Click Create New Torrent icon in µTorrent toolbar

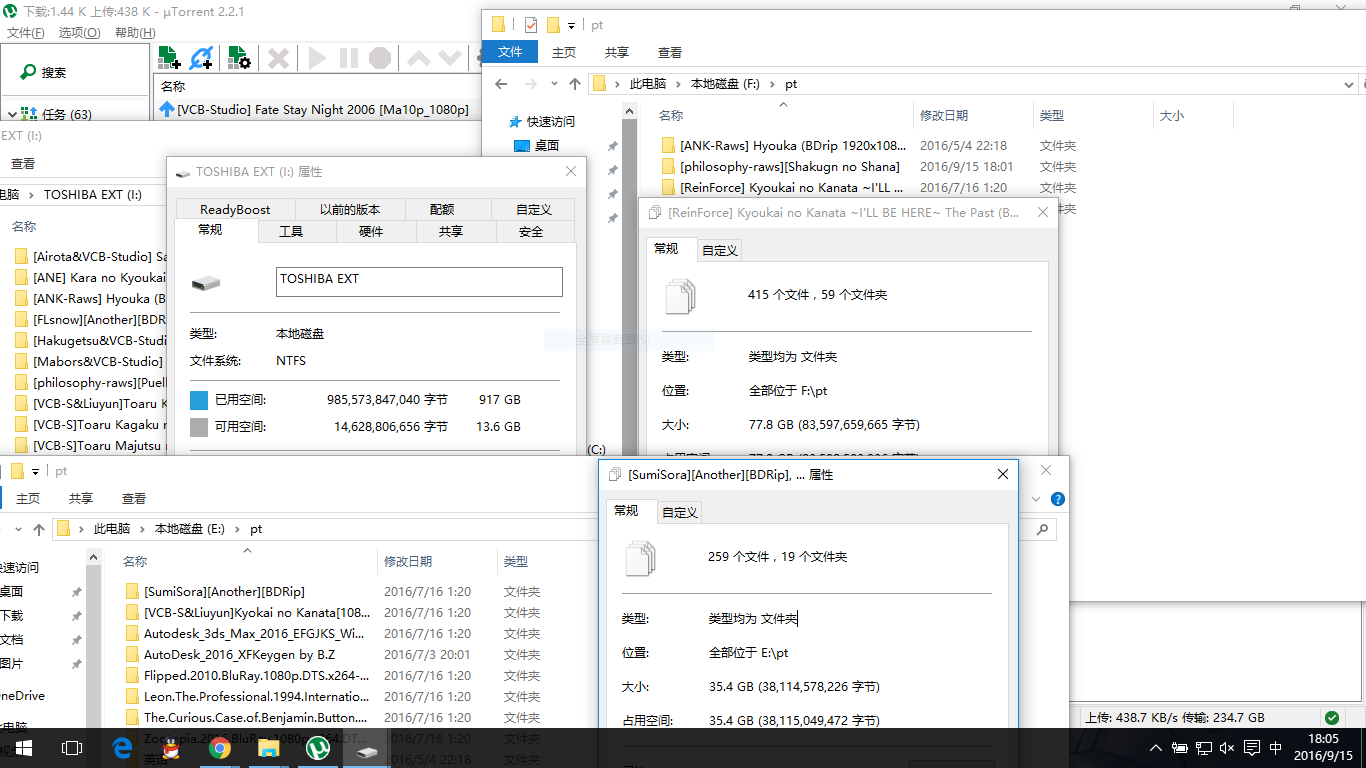click(239, 58)
